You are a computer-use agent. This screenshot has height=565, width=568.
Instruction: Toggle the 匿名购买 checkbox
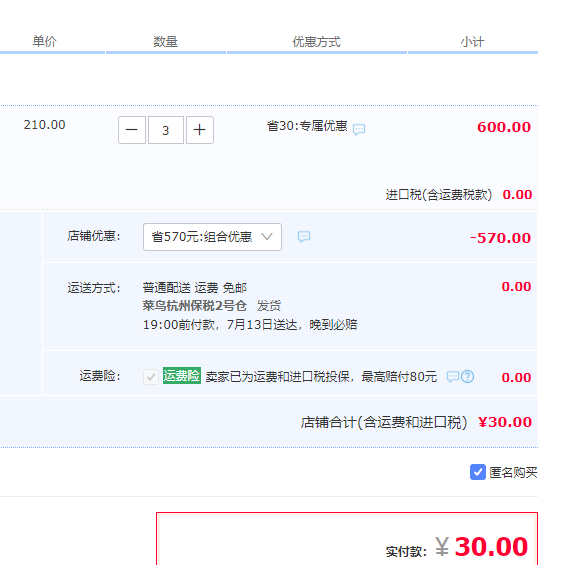point(478,472)
